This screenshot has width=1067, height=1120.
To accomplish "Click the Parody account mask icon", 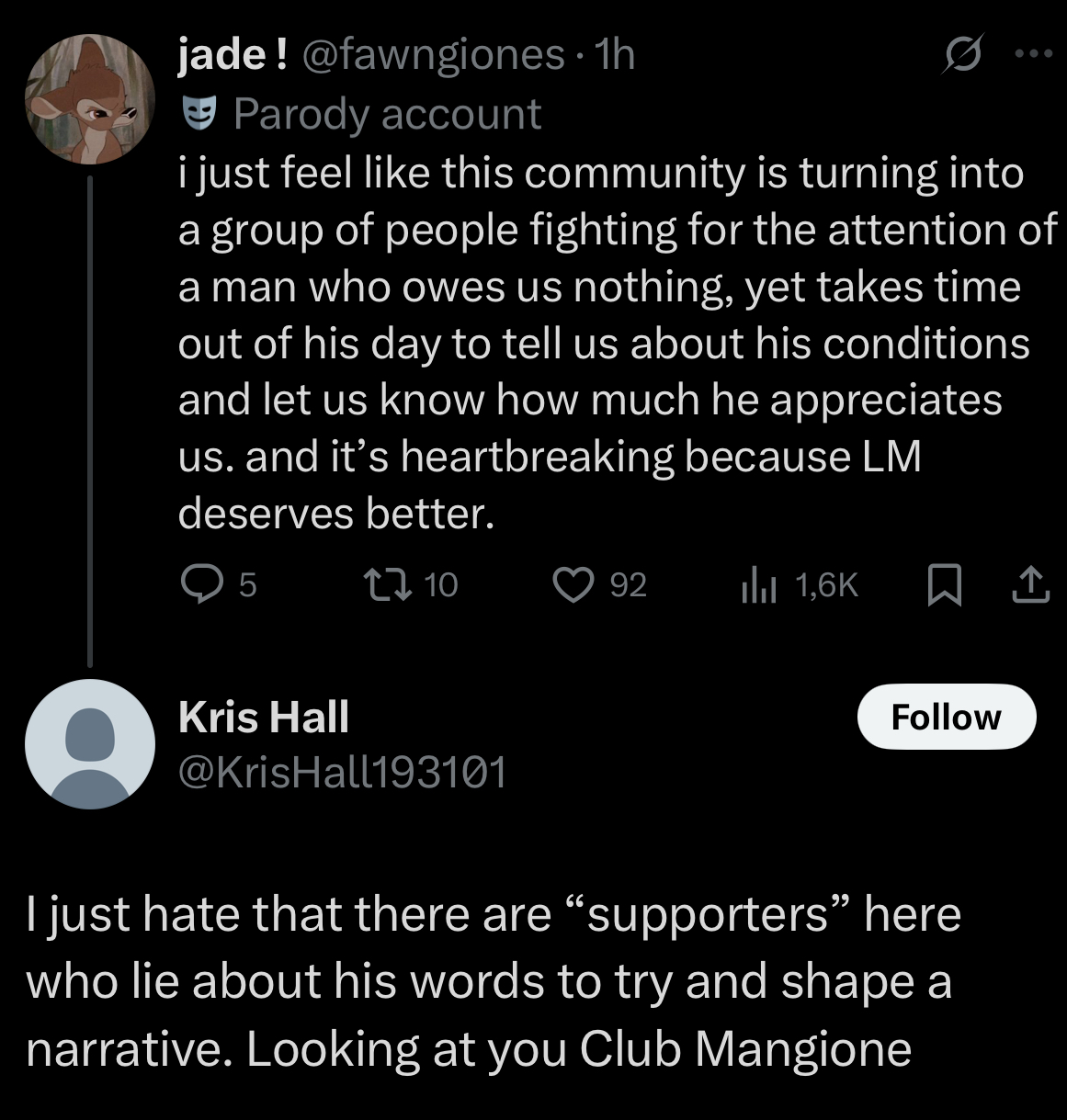I will pos(197,114).
